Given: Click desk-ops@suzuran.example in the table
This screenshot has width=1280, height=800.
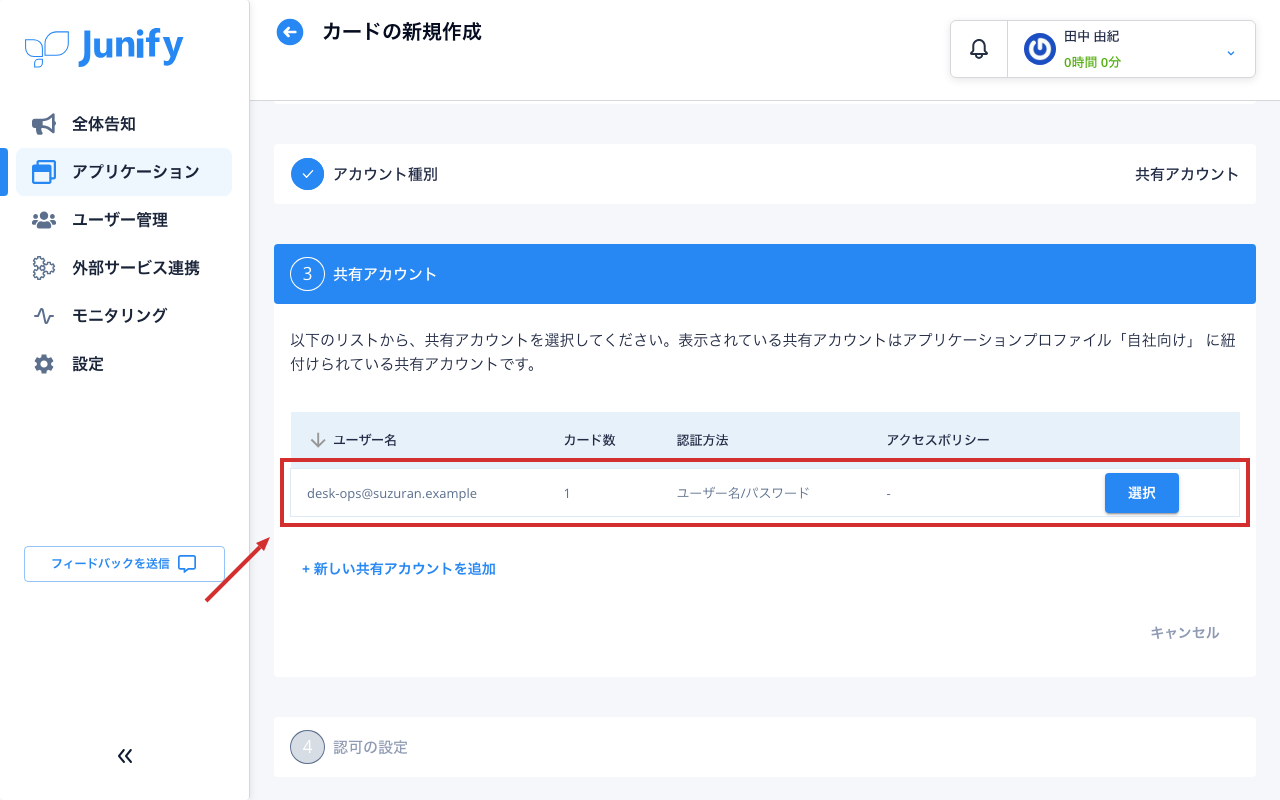Looking at the screenshot, I should 392,493.
